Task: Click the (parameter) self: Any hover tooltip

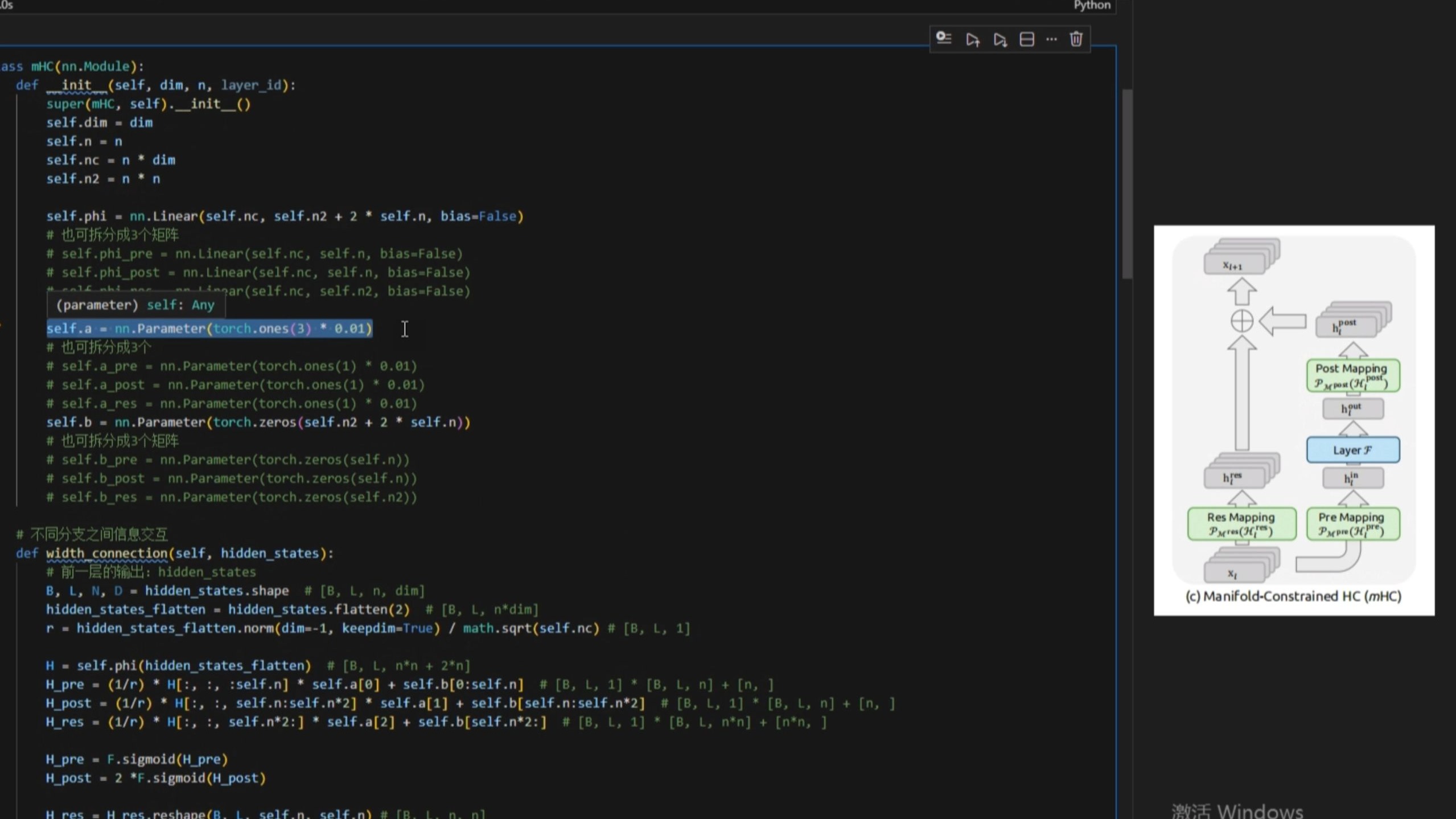Action: click(x=135, y=305)
